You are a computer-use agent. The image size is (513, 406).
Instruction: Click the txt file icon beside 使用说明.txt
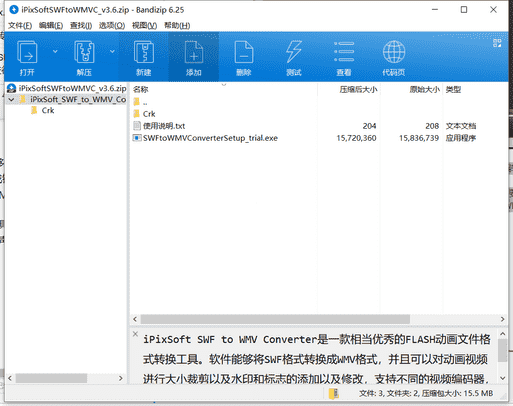click(137, 126)
